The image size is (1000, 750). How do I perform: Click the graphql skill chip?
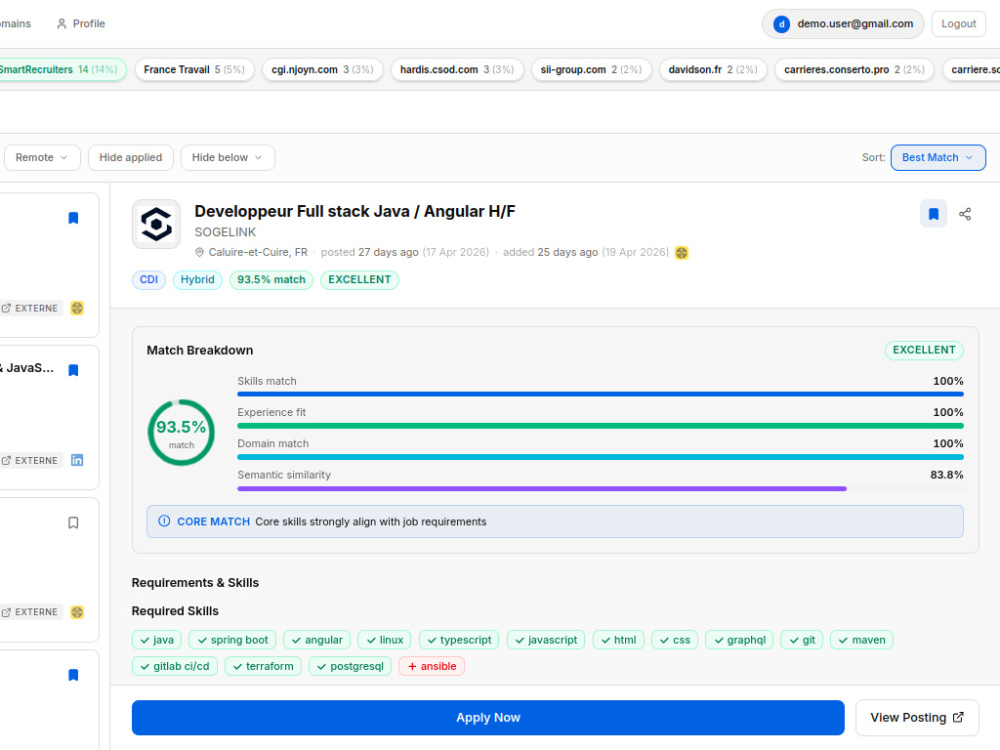point(740,640)
